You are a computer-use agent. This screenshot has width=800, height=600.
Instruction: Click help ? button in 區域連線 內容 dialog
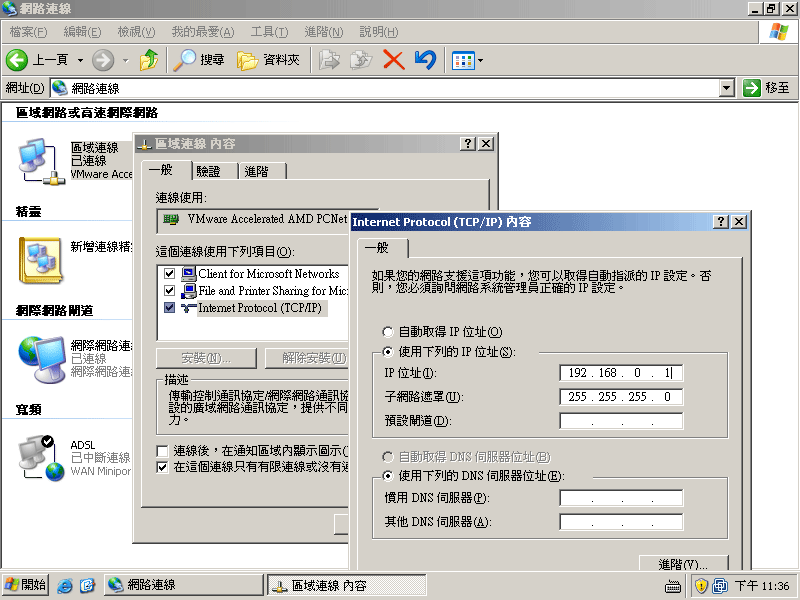[x=468, y=143]
